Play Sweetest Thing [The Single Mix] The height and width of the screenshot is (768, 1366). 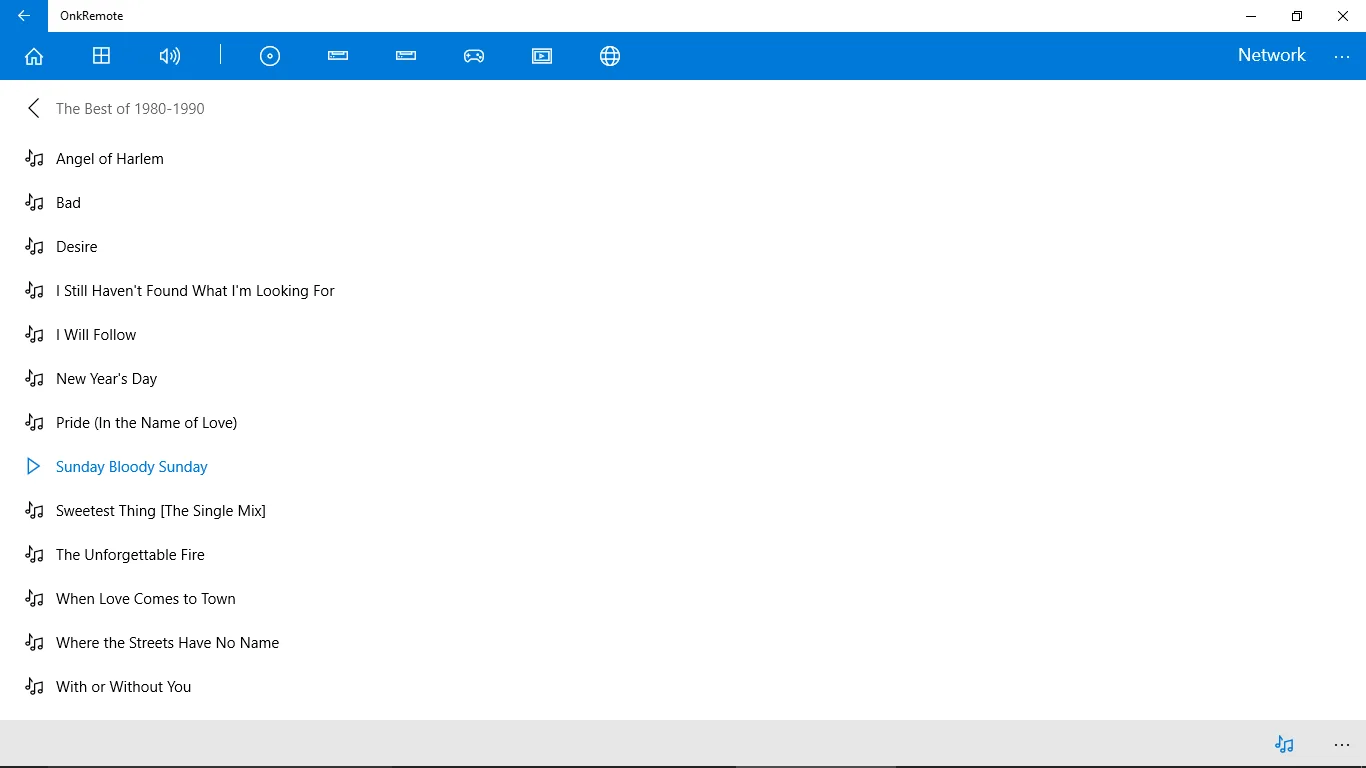[161, 511]
